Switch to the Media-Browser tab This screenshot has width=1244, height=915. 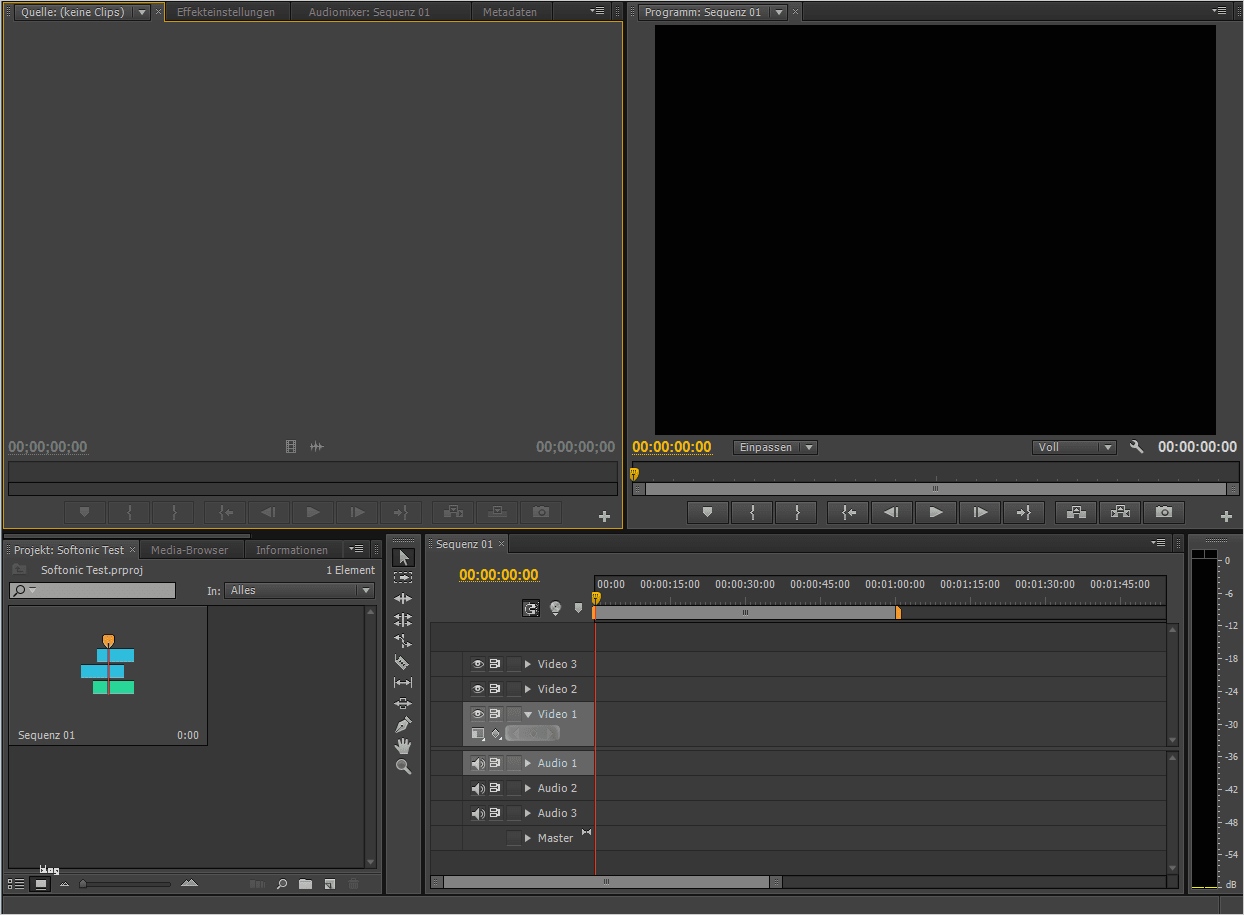coord(189,550)
